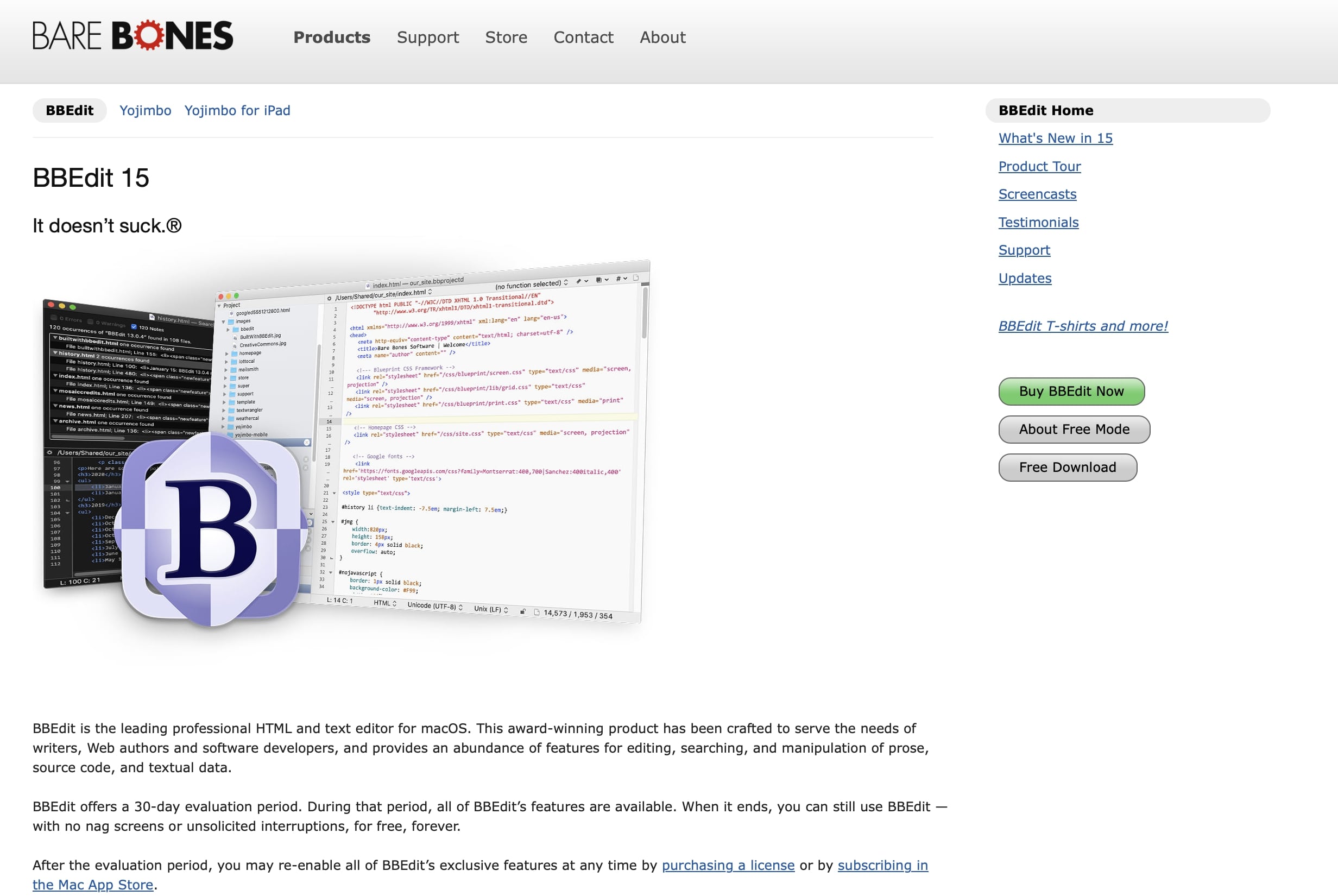This screenshot has height=896, width=1338.
Task: Click the BuiltWithBBEdit.jpg file icon
Action: click(x=235, y=337)
